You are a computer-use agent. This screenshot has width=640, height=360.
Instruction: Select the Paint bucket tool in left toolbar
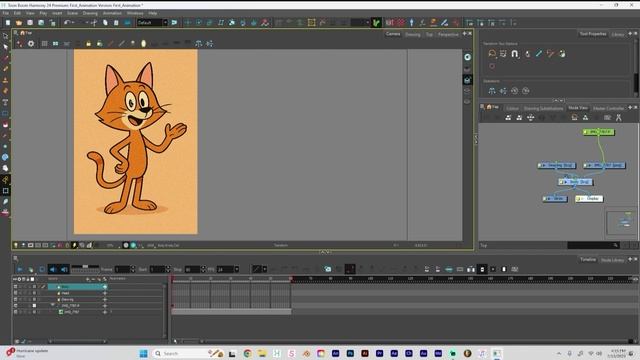[x=5, y=124]
